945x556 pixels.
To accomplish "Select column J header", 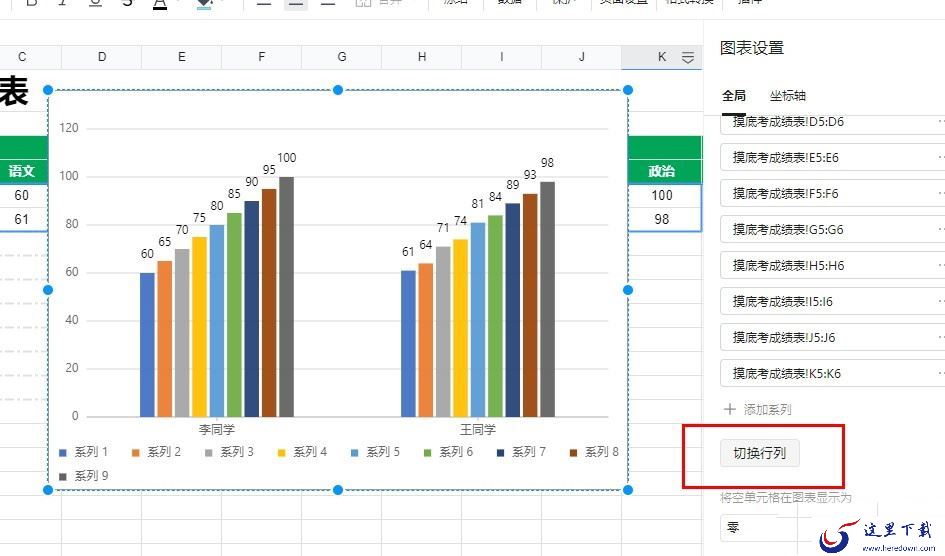I will click(582, 57).
